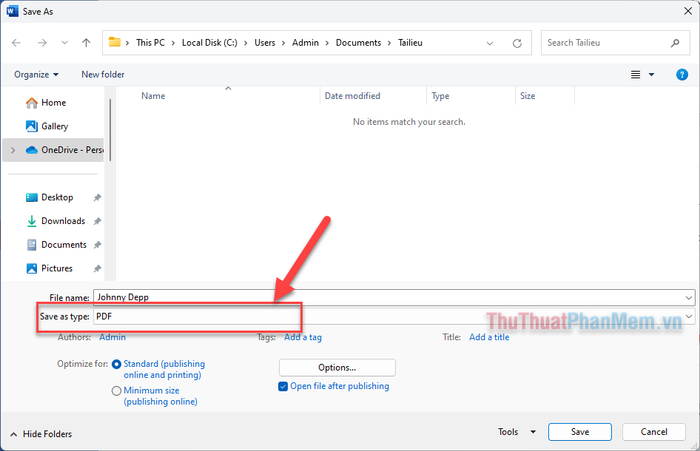Click the pin icon beside Desktop
The width and height of the screenshot is (700, 451).
coord(97,197)
